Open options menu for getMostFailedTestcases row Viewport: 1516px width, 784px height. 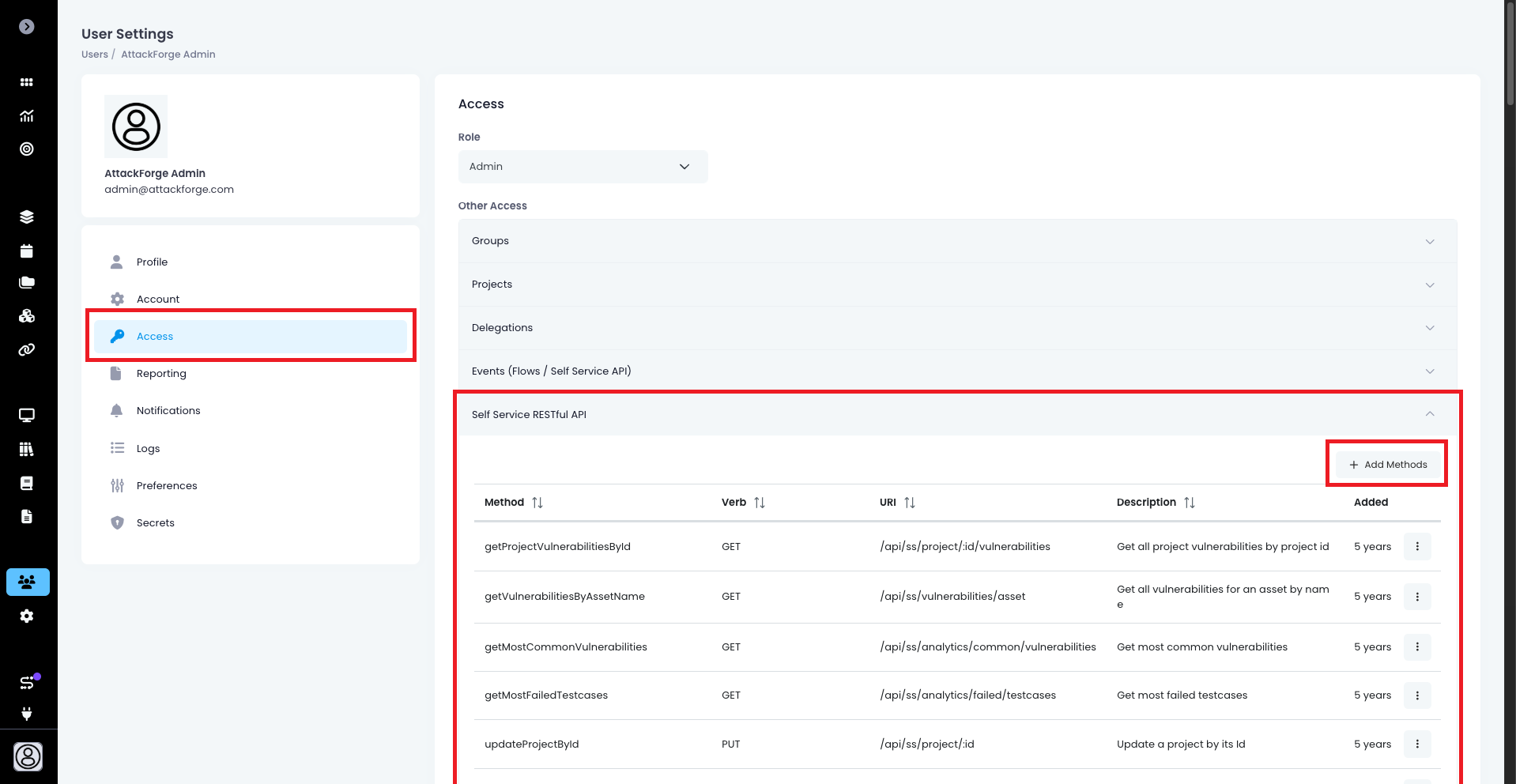(1416, 695)
